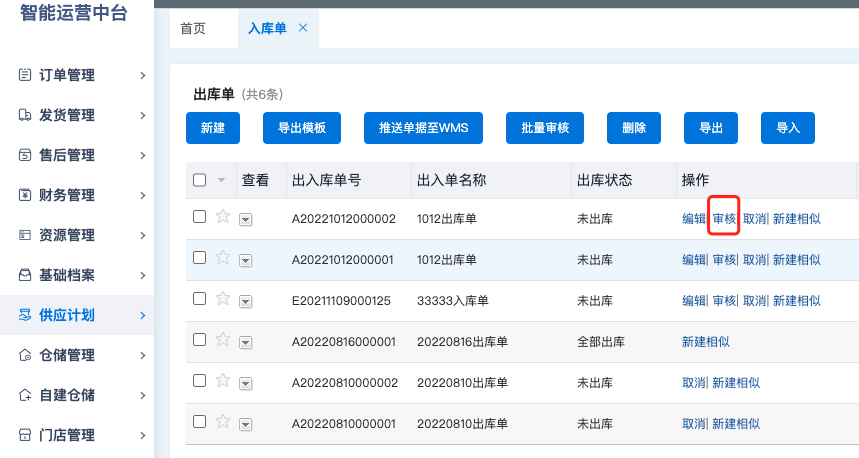Click 推送单据至WMS button

coord(423,128)
